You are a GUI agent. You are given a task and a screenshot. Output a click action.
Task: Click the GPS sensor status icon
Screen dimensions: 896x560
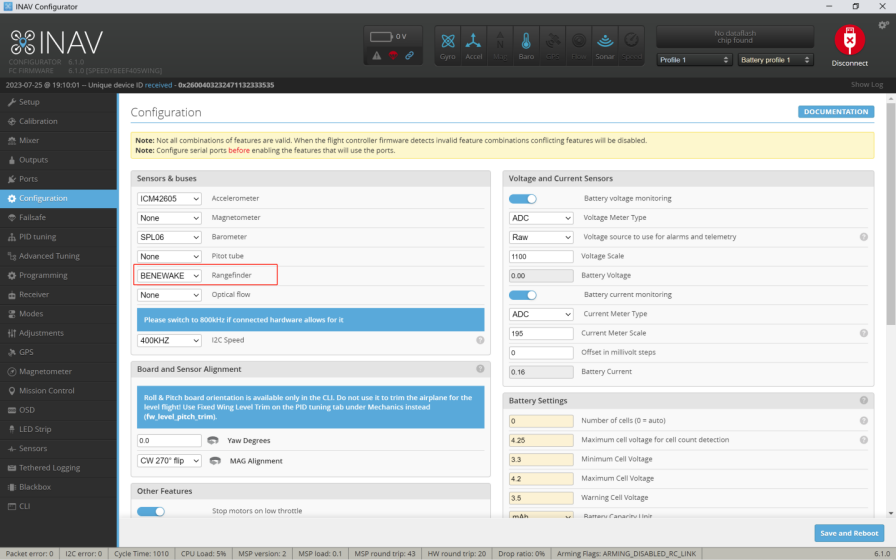pos(553,46)
